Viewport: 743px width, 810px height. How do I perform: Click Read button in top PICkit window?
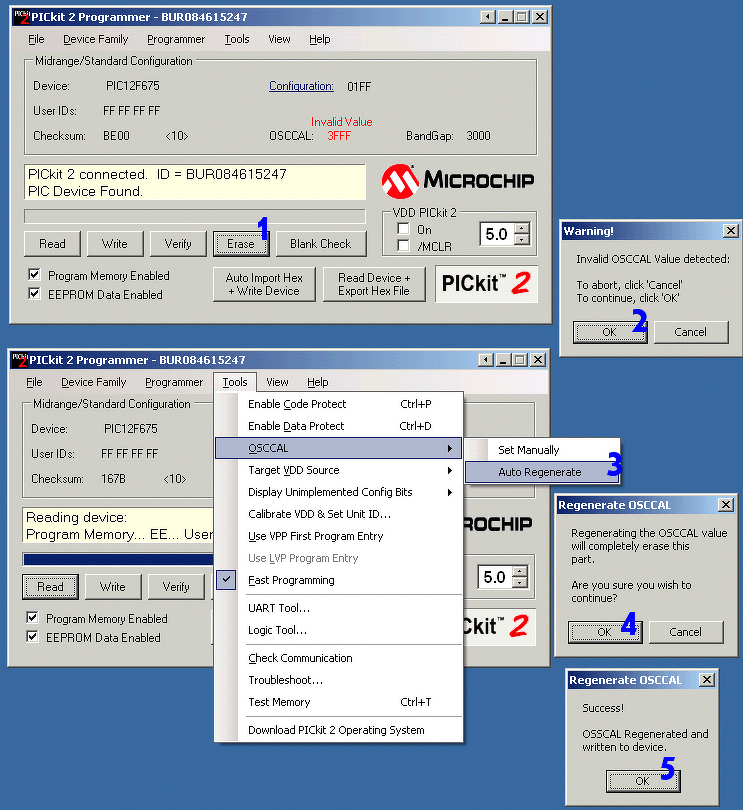click(x=52, y=244)
